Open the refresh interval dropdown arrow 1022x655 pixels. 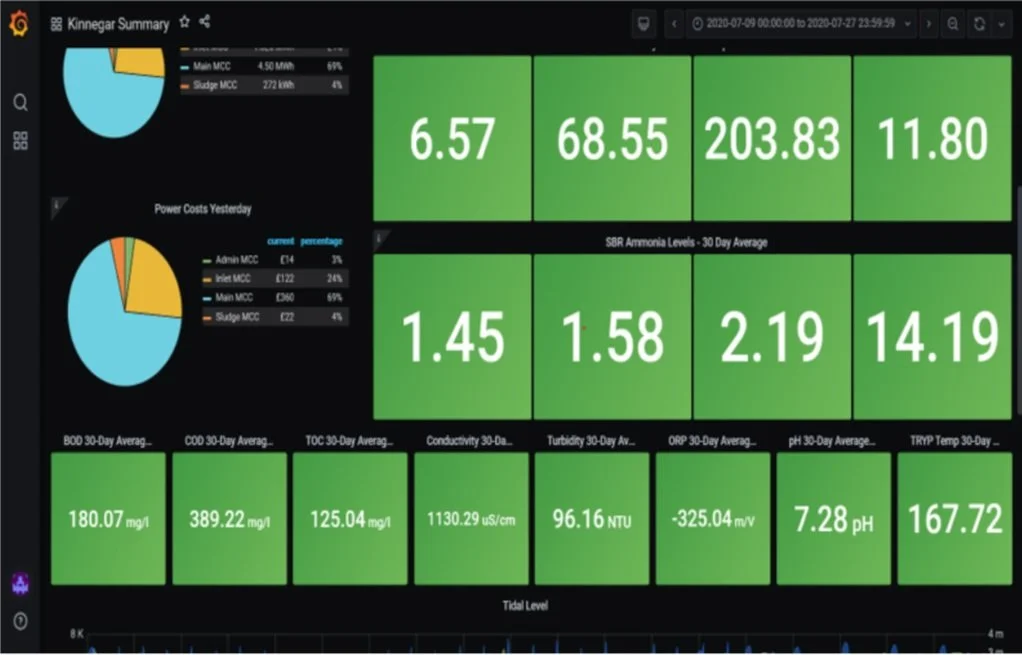pos(1001,24)
